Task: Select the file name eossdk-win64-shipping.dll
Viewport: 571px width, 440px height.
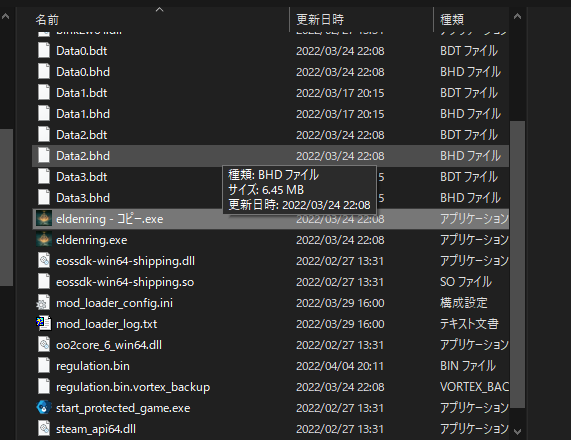Action: (x=125, y=261)
